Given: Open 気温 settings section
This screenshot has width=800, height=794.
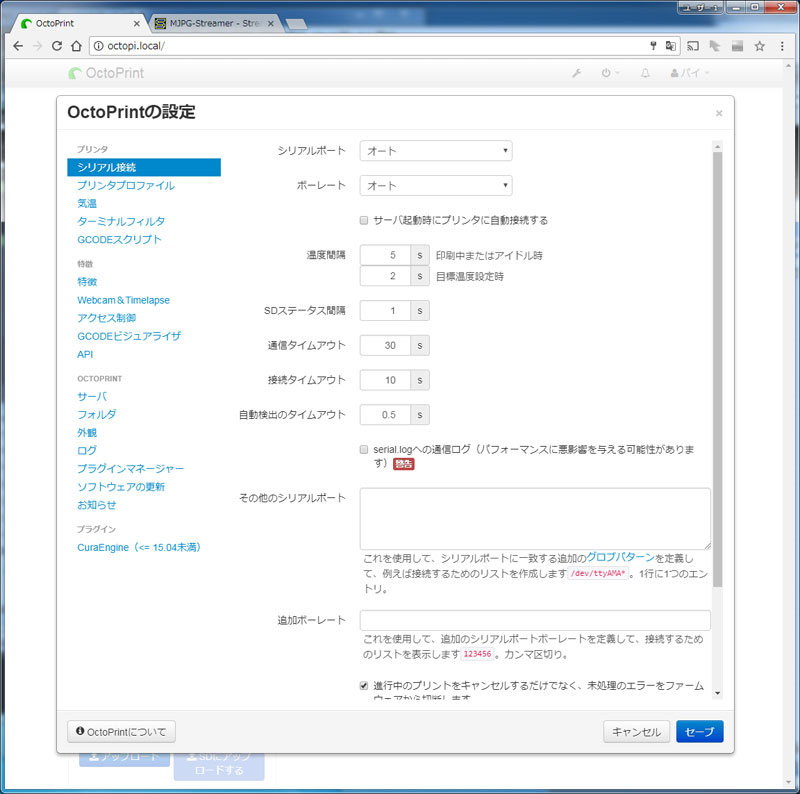Looking at the screenshot, I should tap(87, 203).
